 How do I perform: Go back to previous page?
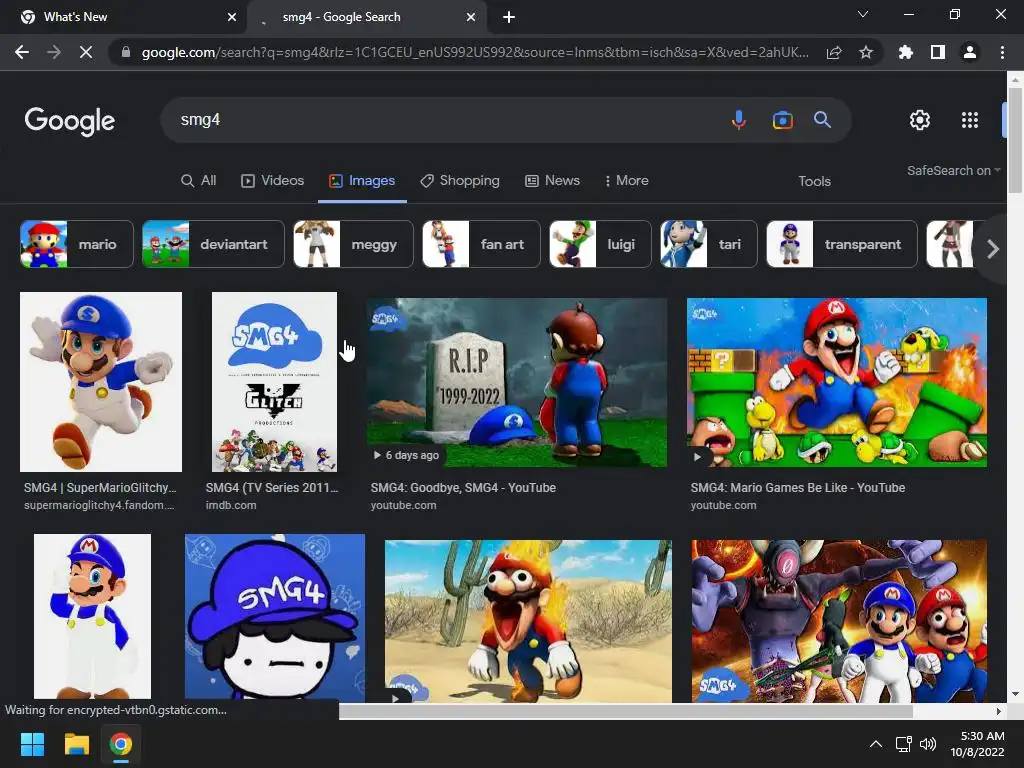pos(22,52)
